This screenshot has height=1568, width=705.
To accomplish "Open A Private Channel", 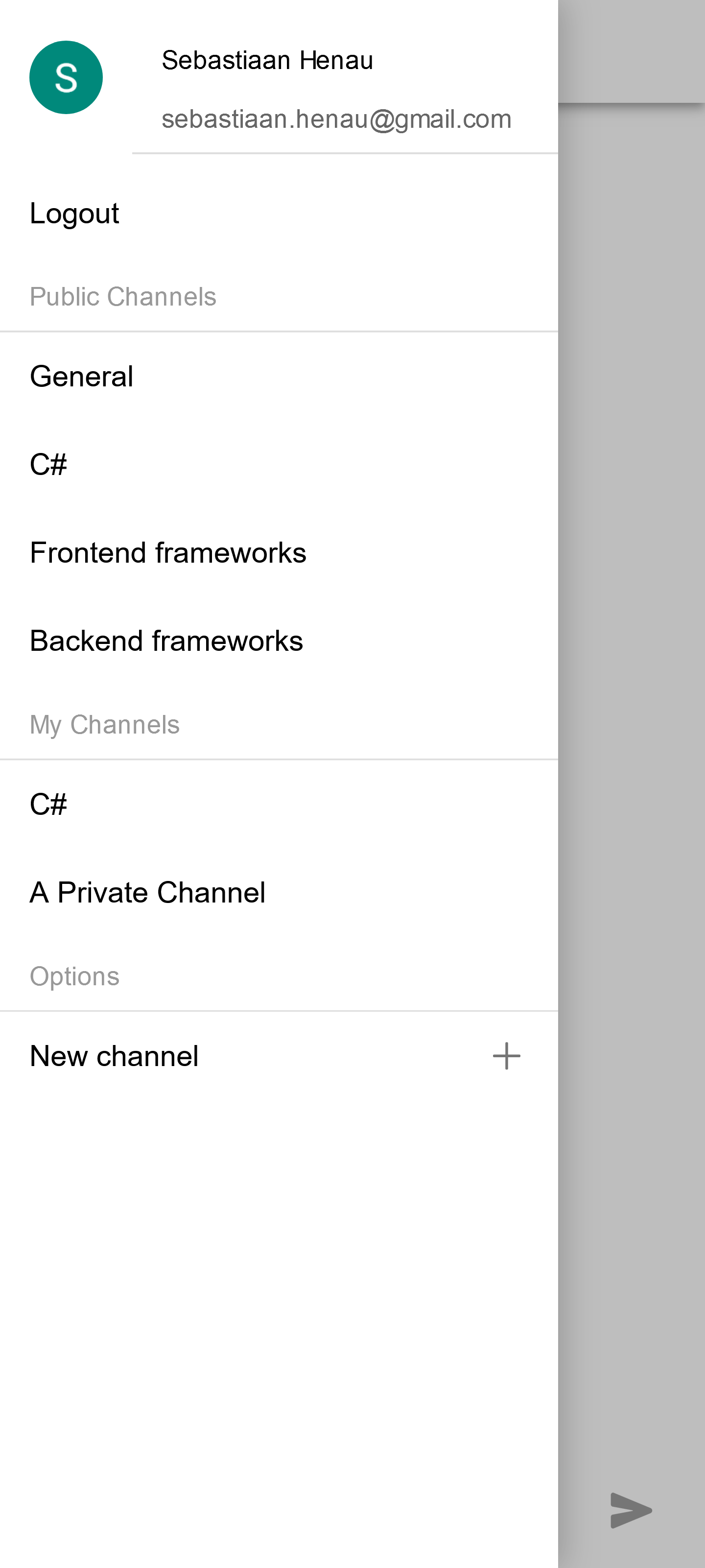I will (147, 893).
